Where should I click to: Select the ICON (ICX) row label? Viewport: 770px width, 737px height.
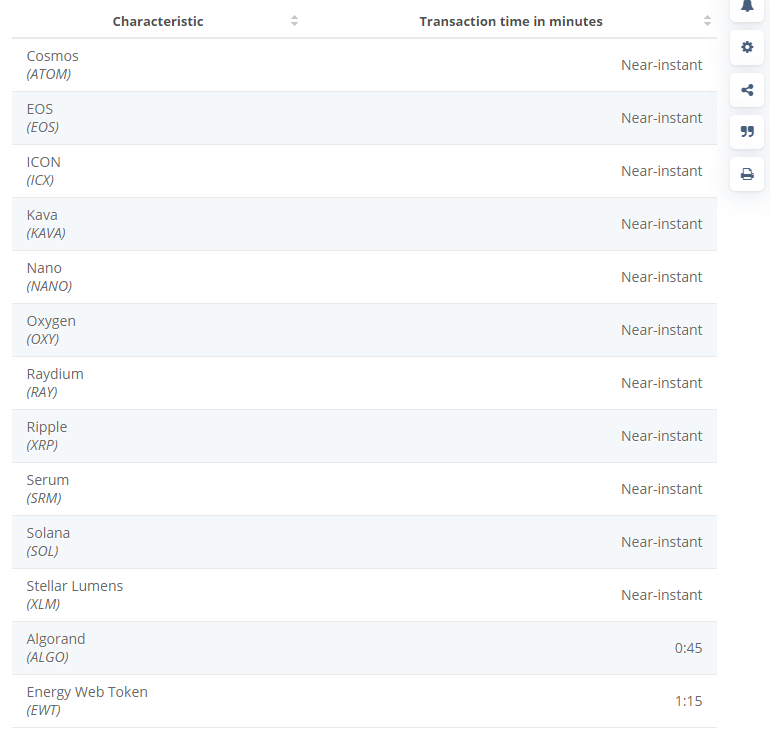point(44,171)
